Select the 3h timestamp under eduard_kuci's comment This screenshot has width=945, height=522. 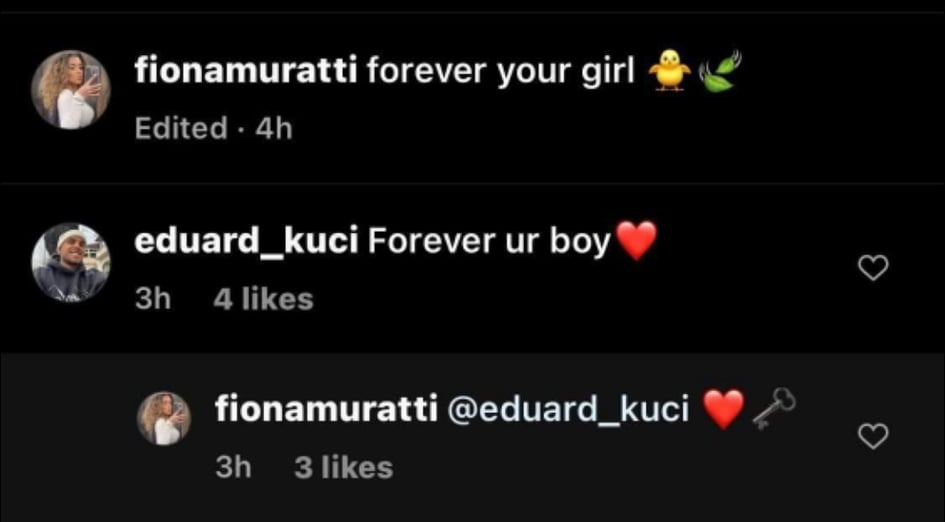pyautogui.click(x=153, y=299)
